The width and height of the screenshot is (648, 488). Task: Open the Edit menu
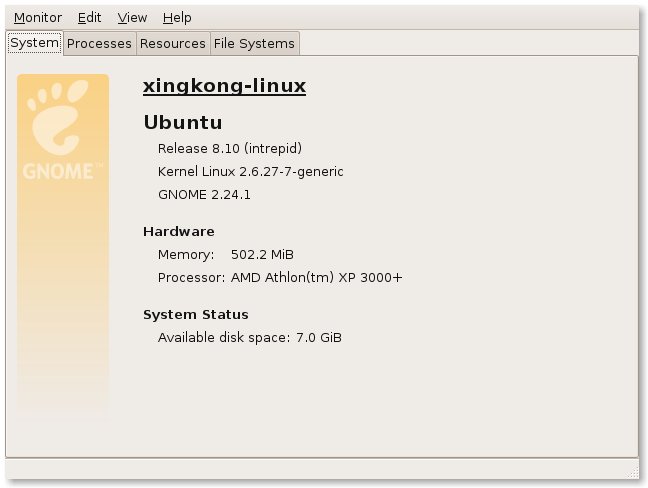89,18
